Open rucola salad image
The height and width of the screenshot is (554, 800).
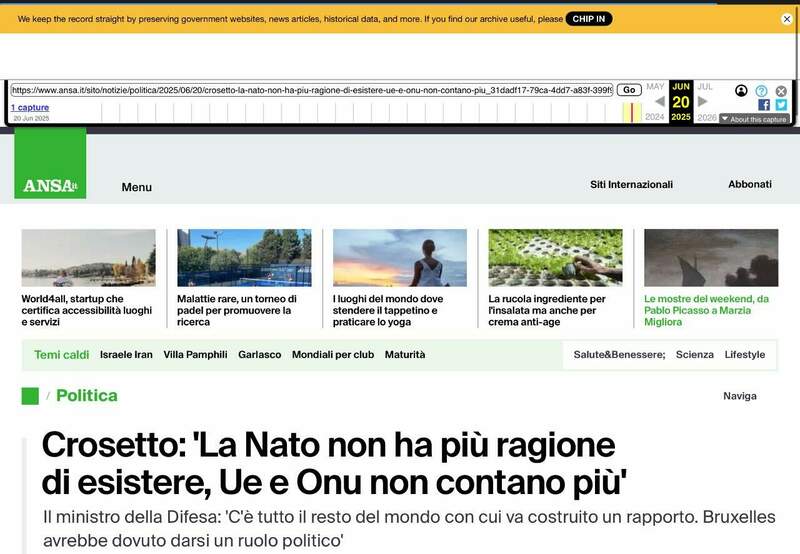[x=555, y=258]
